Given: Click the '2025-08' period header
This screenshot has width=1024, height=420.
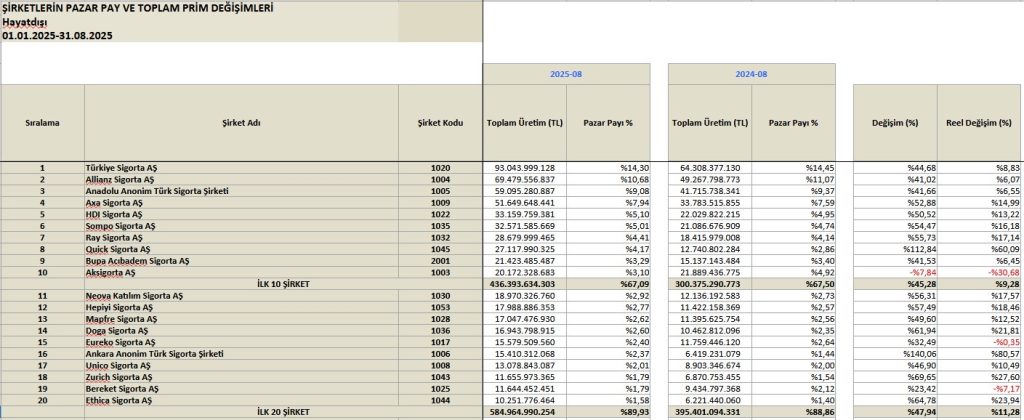Looking at the screenshot, I should [x=566, y=74].
